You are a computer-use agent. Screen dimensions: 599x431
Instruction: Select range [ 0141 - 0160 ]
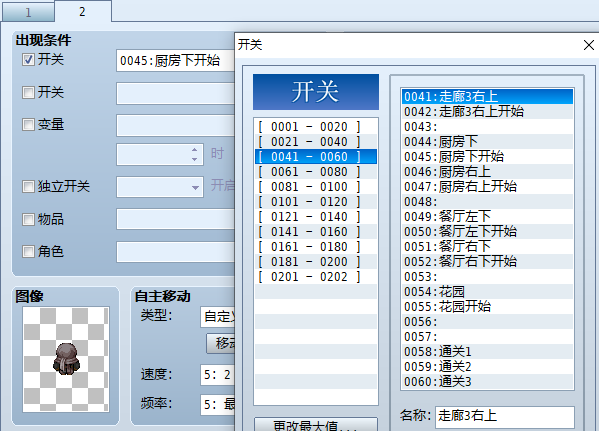[316, 232]
